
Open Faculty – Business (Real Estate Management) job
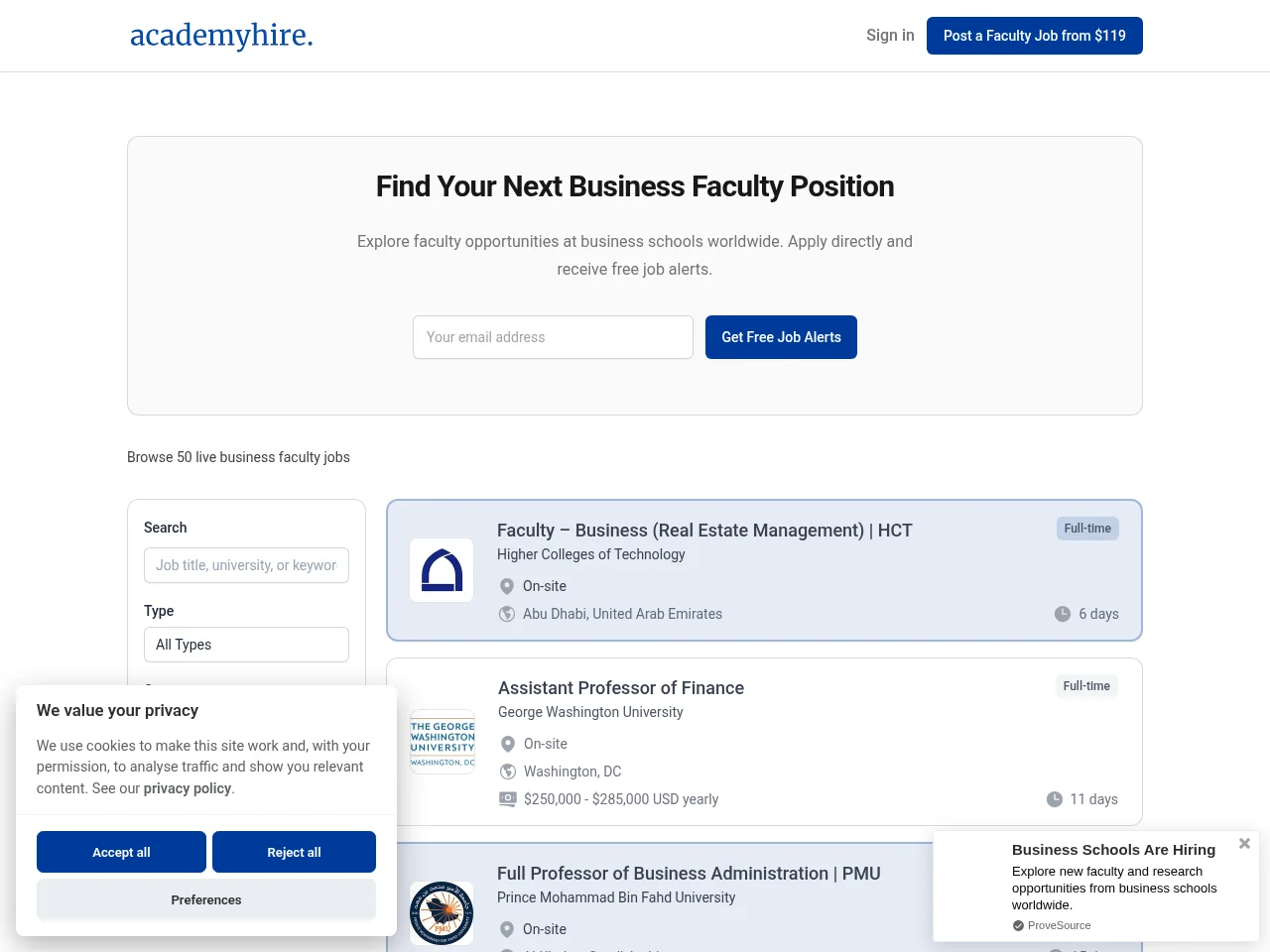[704, 531]
